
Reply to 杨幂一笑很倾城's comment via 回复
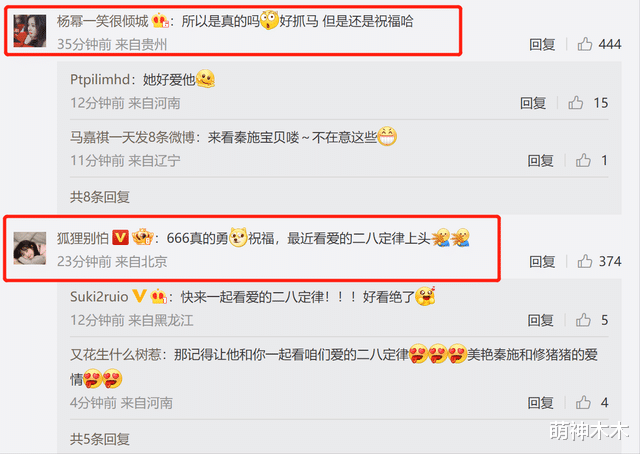click(x=542, y=44)
